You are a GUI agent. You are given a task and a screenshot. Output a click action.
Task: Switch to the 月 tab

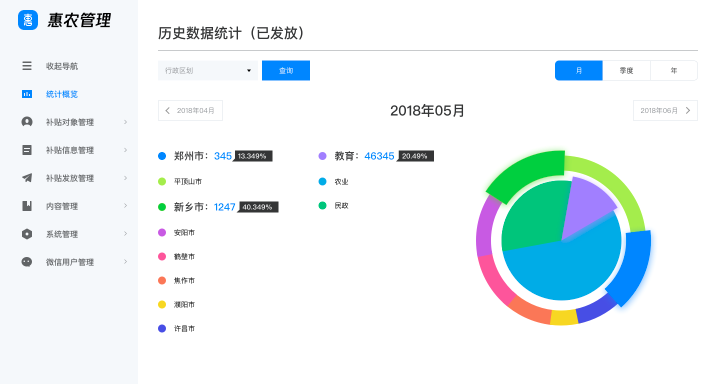[x=579, y=71]
